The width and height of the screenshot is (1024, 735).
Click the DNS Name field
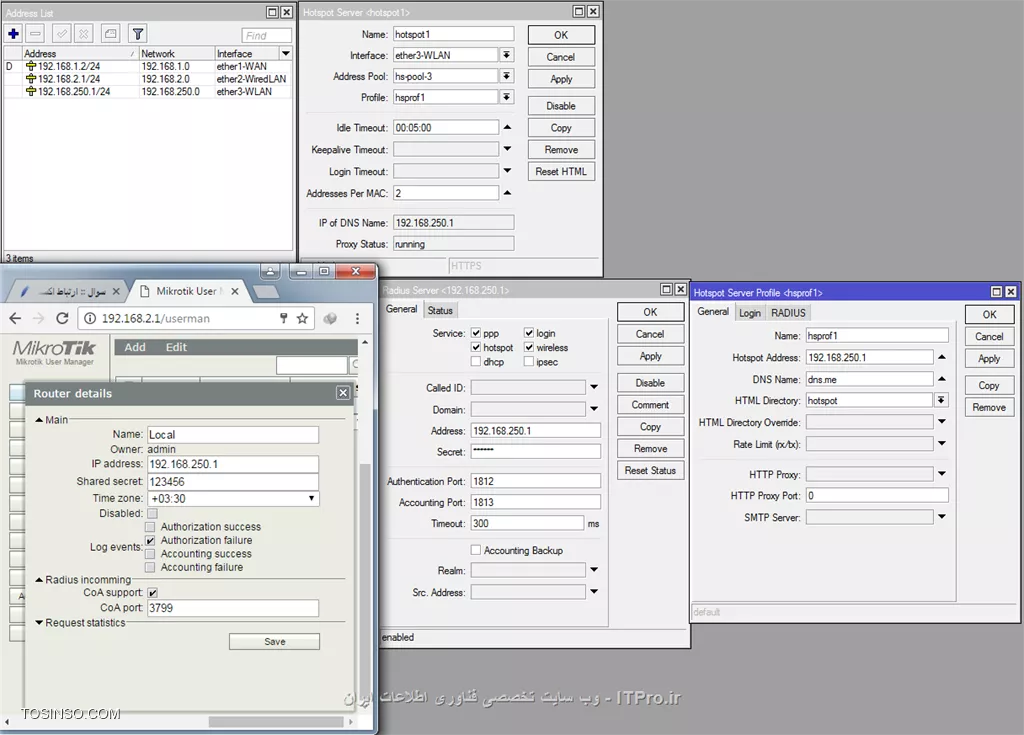[869, 379]
